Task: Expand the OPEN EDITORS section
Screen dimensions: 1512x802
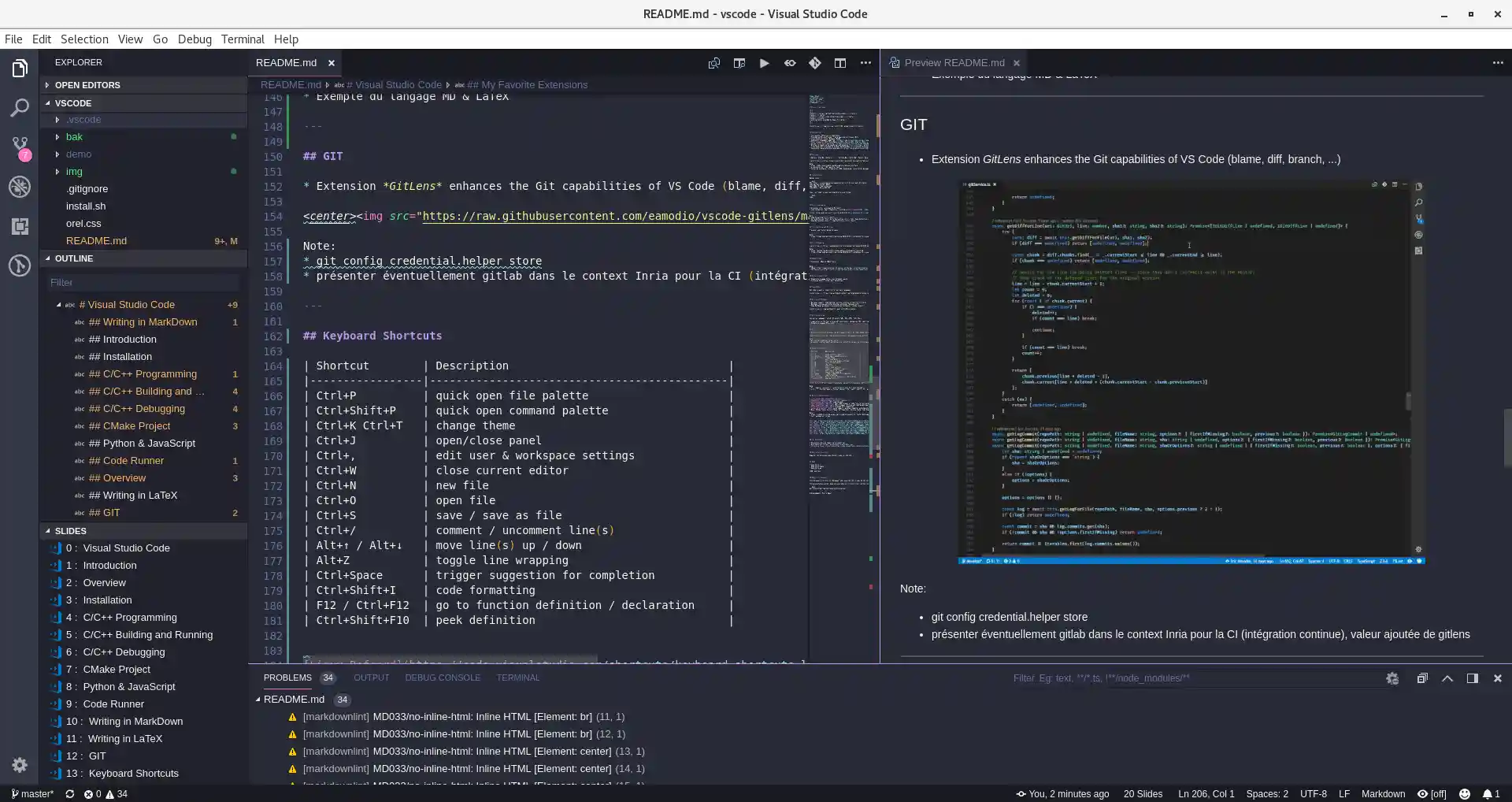Action: pyautogui.click(x=87, y=85)
